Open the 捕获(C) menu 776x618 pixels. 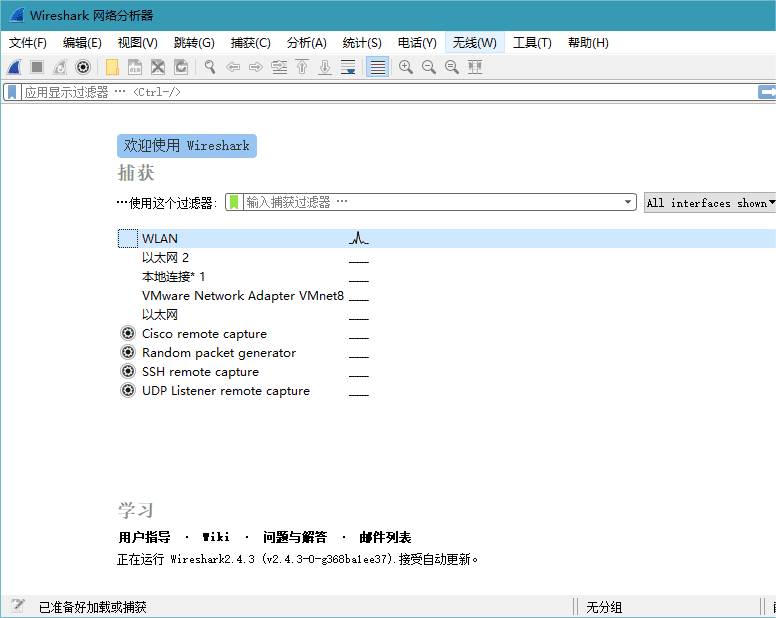point(250,43)
